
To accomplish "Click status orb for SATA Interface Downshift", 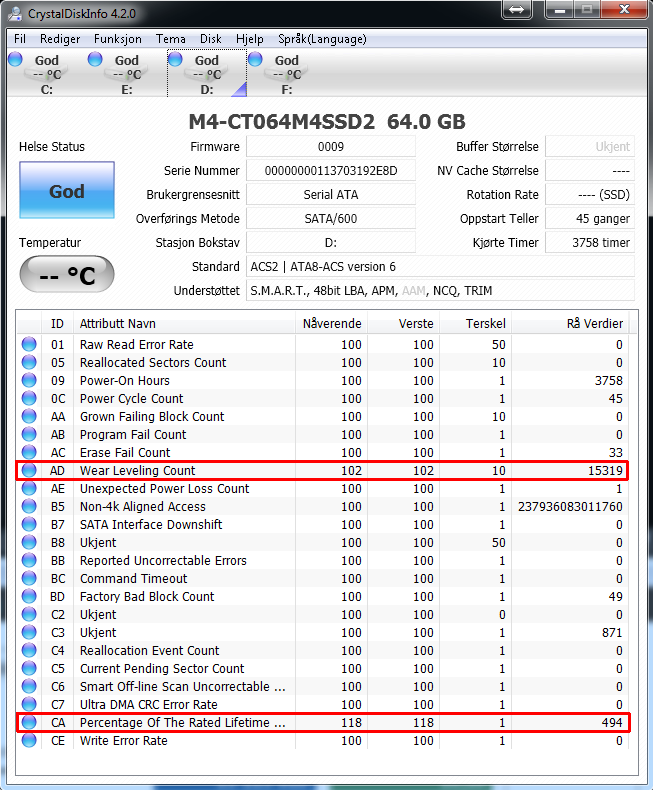I will [29, 524].
